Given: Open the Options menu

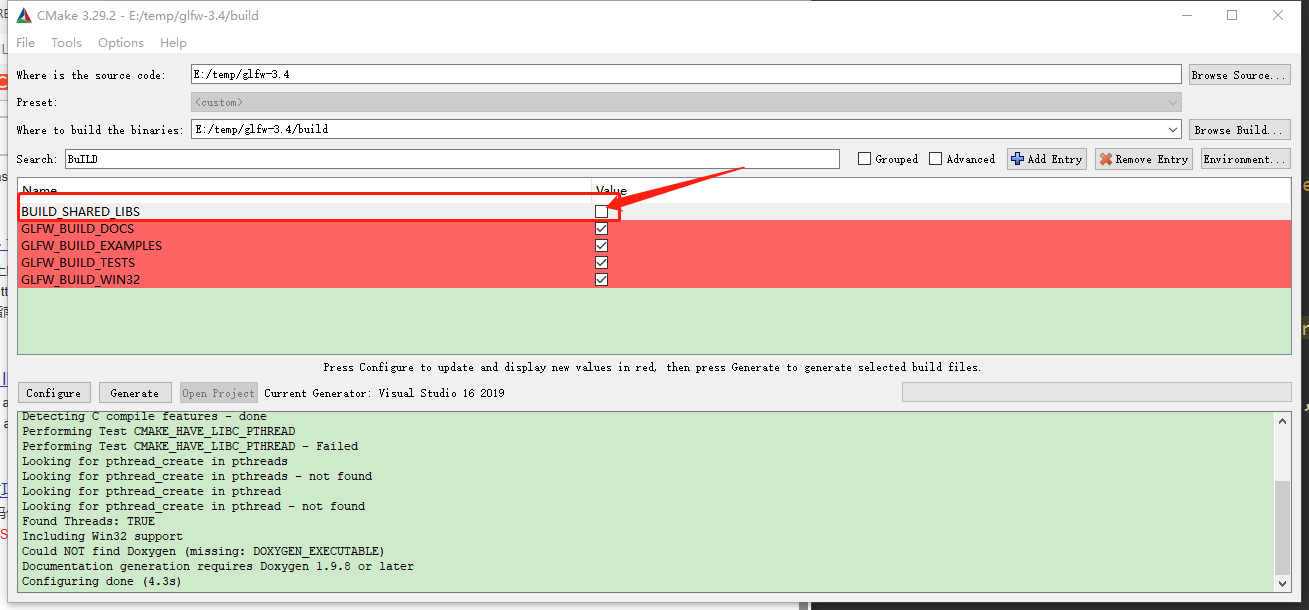Looking at the screenshot, I should [121, 43].
